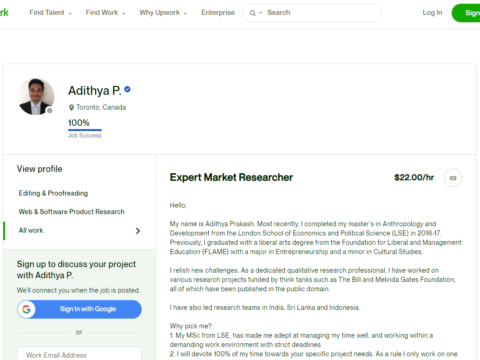Screen dimensions: 480x360
Task: Click the Sign In with Google button
Action: pyautogui.click(x=79, y=309)
